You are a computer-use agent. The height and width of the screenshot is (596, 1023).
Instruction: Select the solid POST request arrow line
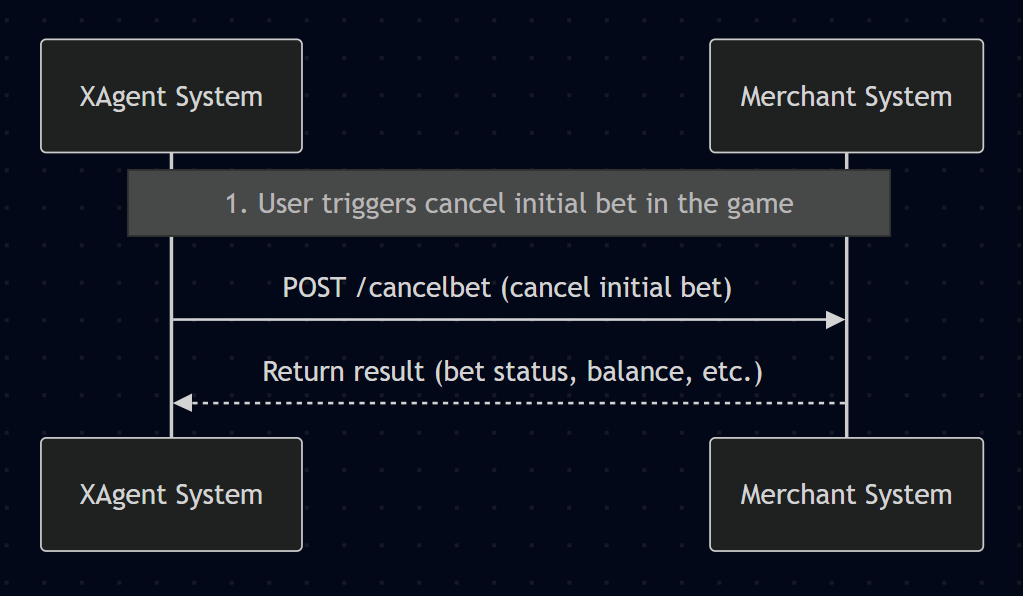[x=500, y=320]
